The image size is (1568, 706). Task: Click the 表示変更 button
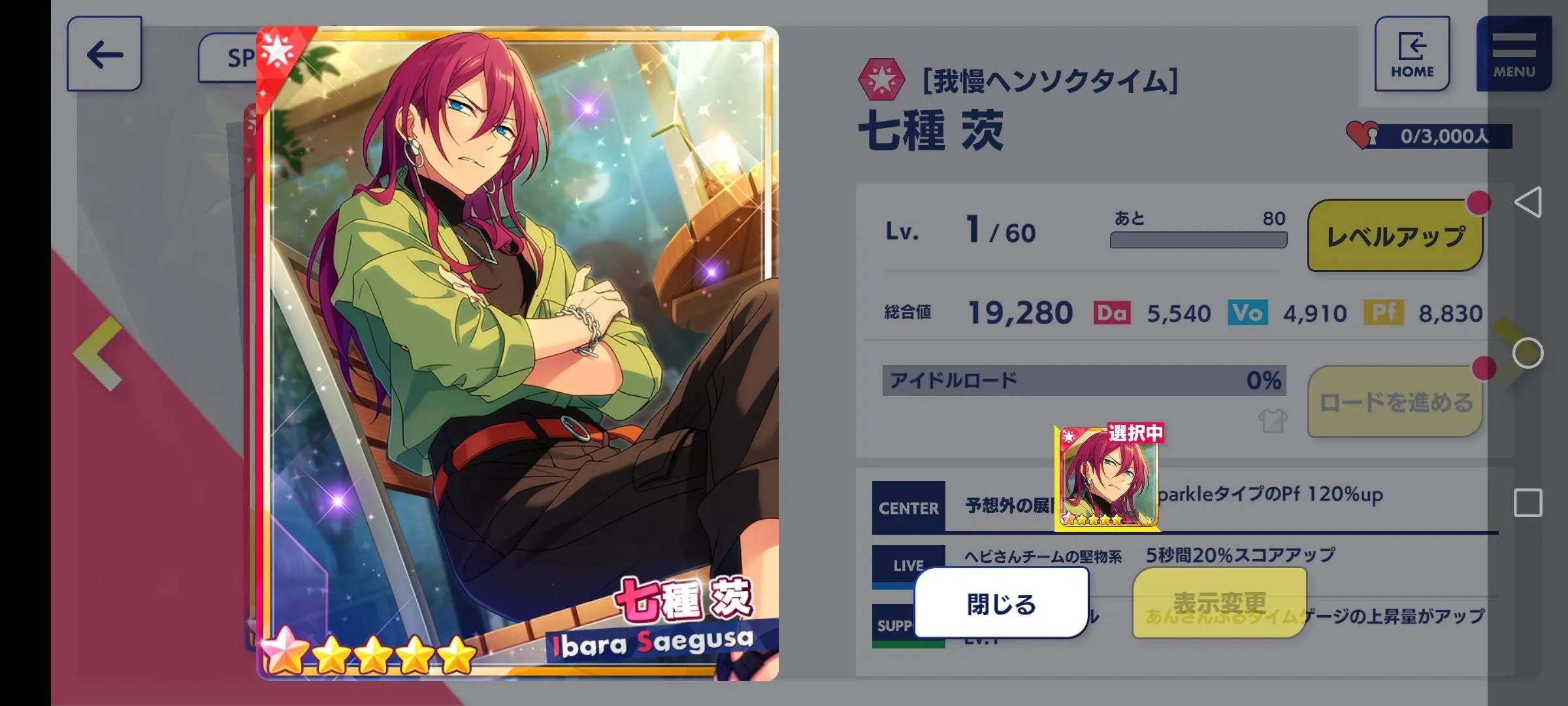[1219, 603]
